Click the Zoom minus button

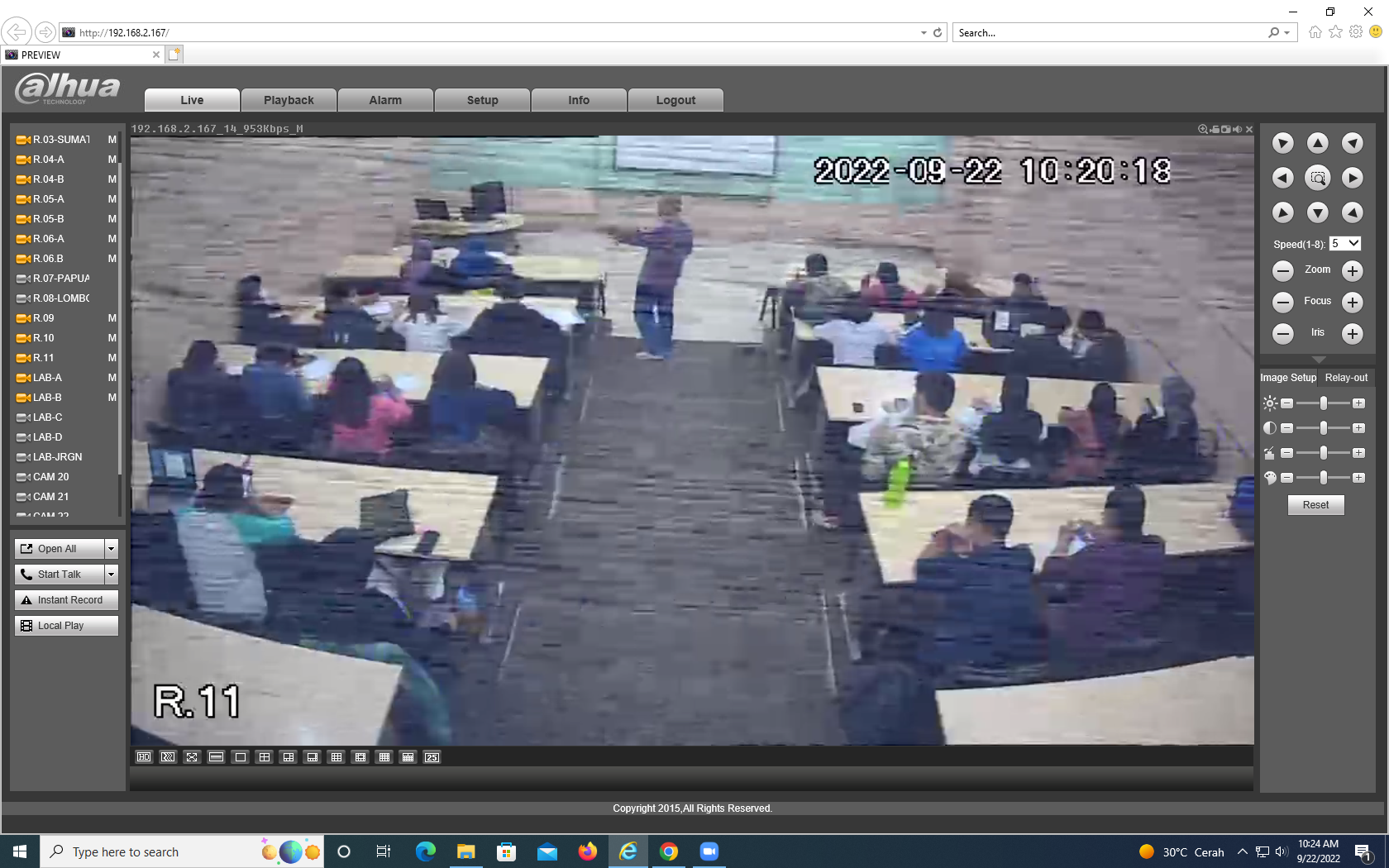(1282, 270)
